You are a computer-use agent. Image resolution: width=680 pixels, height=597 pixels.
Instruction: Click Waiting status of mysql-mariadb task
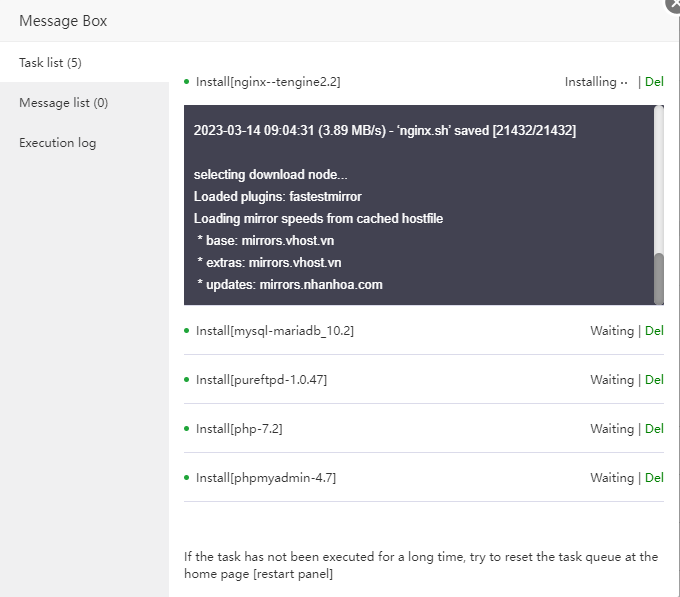(612, 331)
